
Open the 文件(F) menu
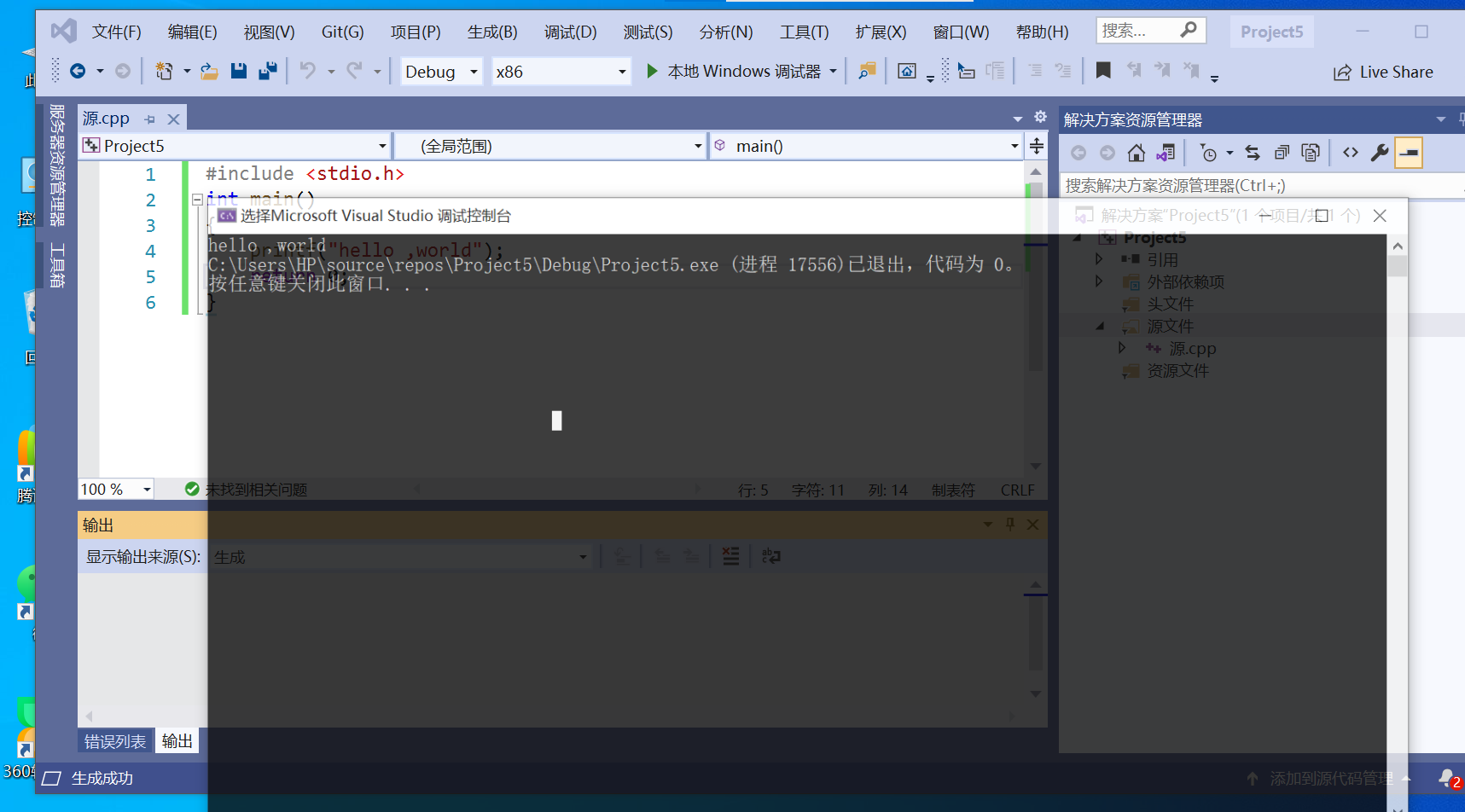pos(117,32)
